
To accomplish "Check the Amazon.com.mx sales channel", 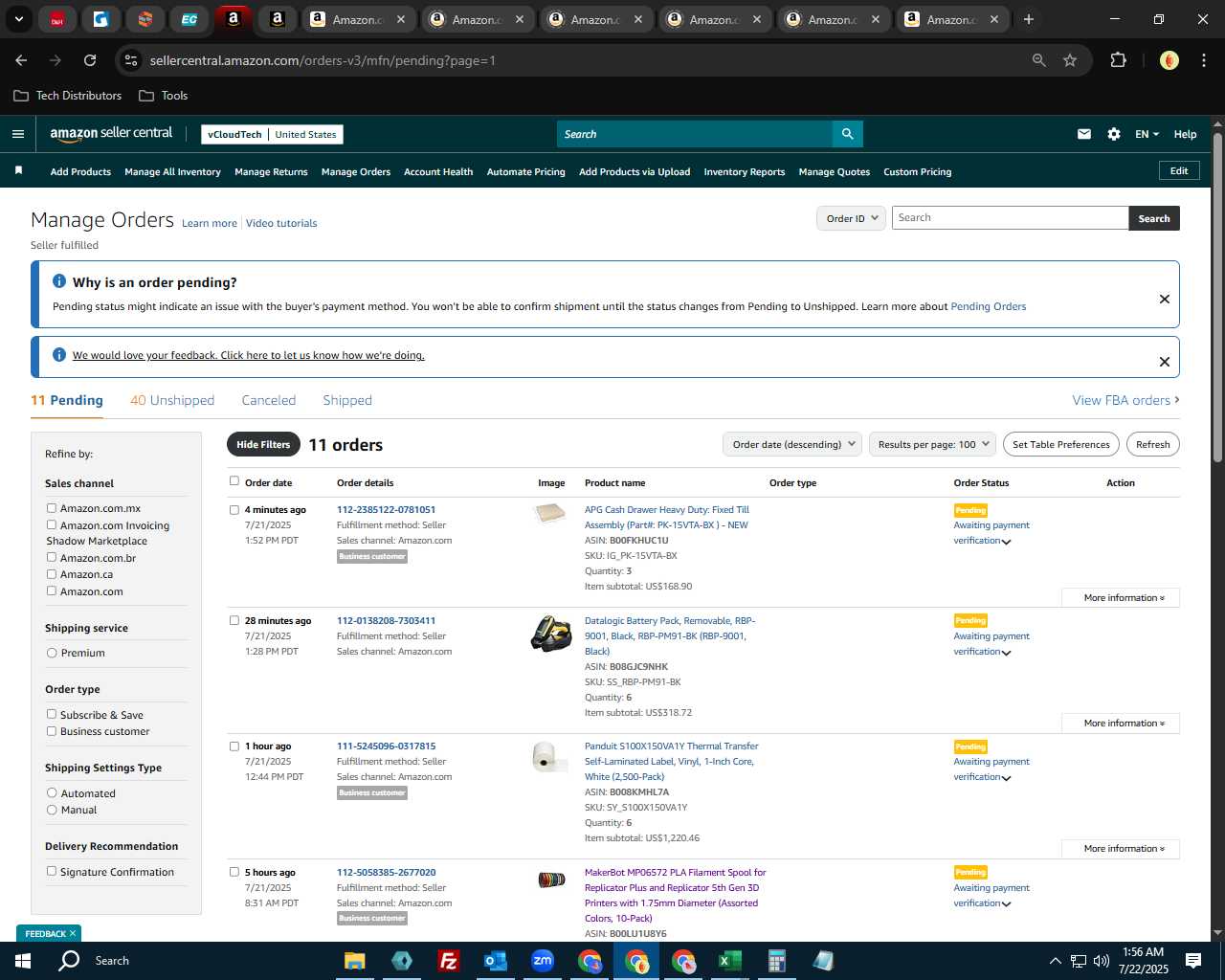I will pos(52,508).
